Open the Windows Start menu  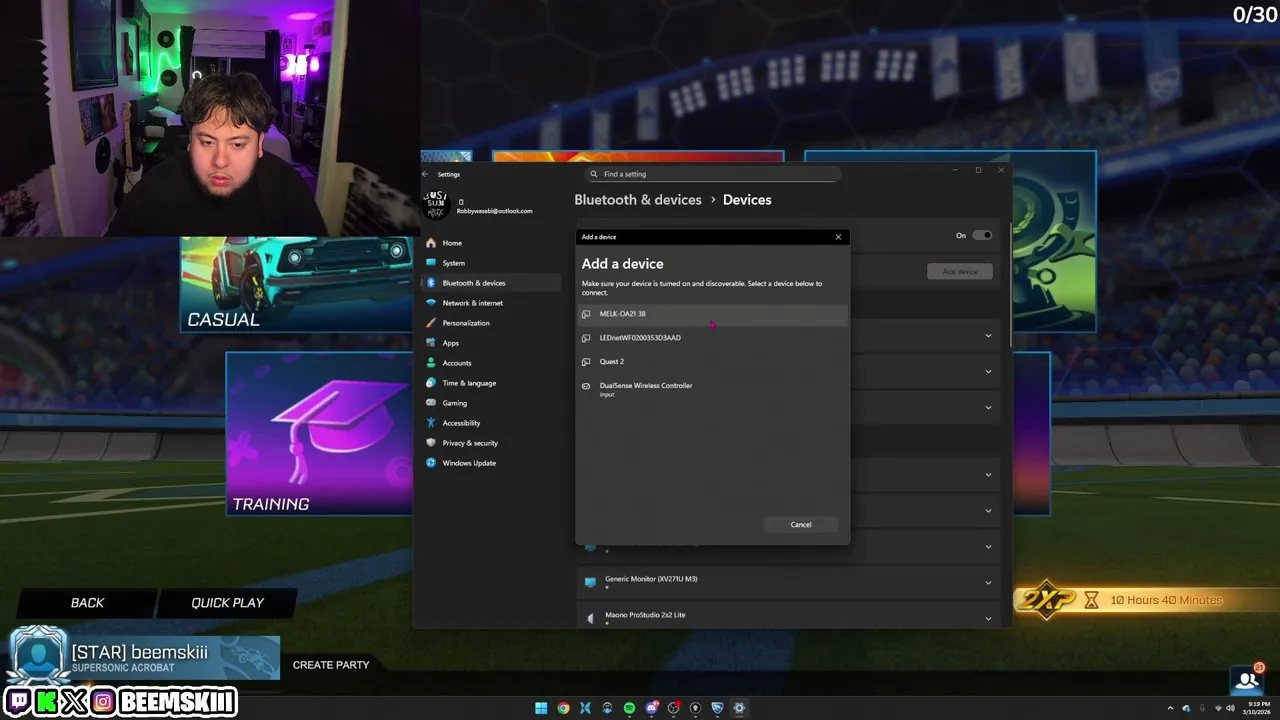tap(541, 708)
